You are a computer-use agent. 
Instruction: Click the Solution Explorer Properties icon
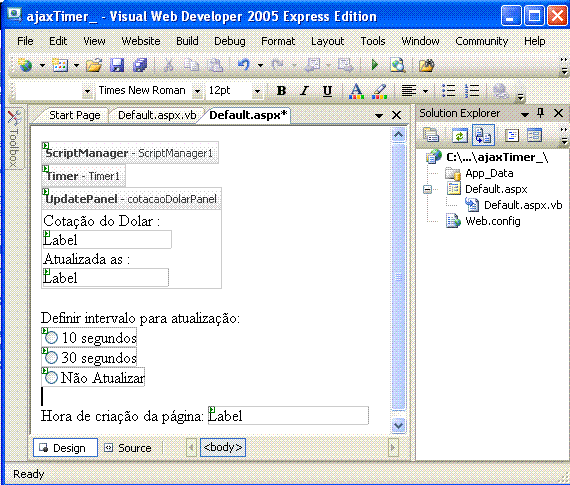coord(431,136)
